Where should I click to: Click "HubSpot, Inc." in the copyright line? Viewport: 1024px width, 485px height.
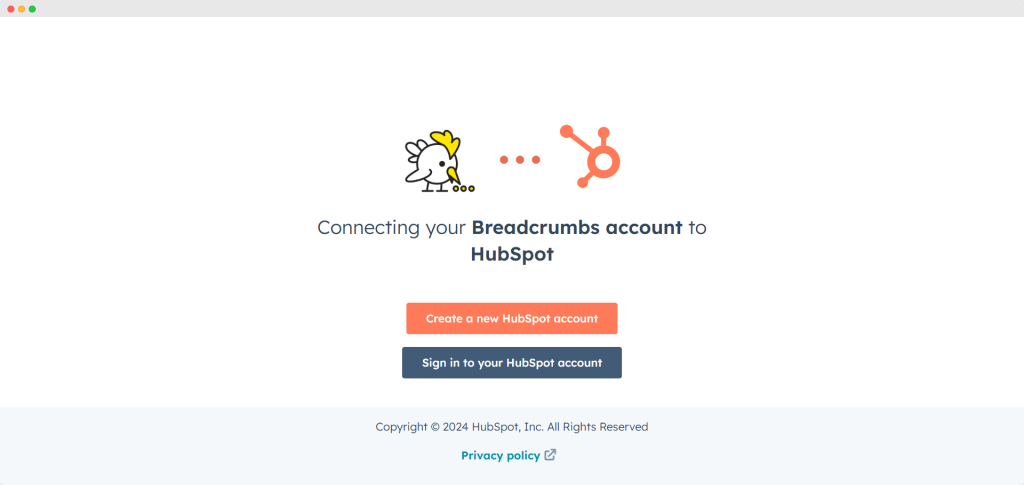click(507, 427)
